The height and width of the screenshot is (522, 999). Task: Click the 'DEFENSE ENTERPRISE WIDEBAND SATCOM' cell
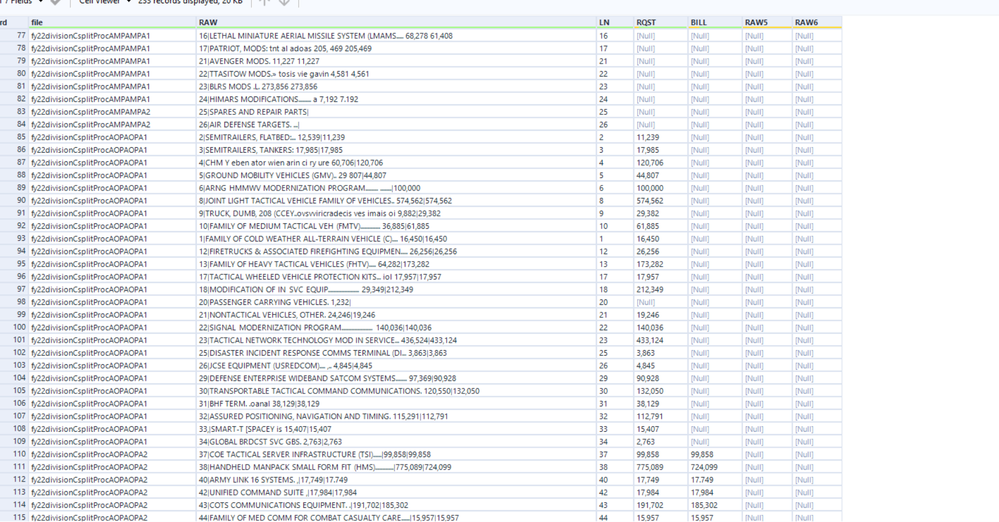(396, 378)
